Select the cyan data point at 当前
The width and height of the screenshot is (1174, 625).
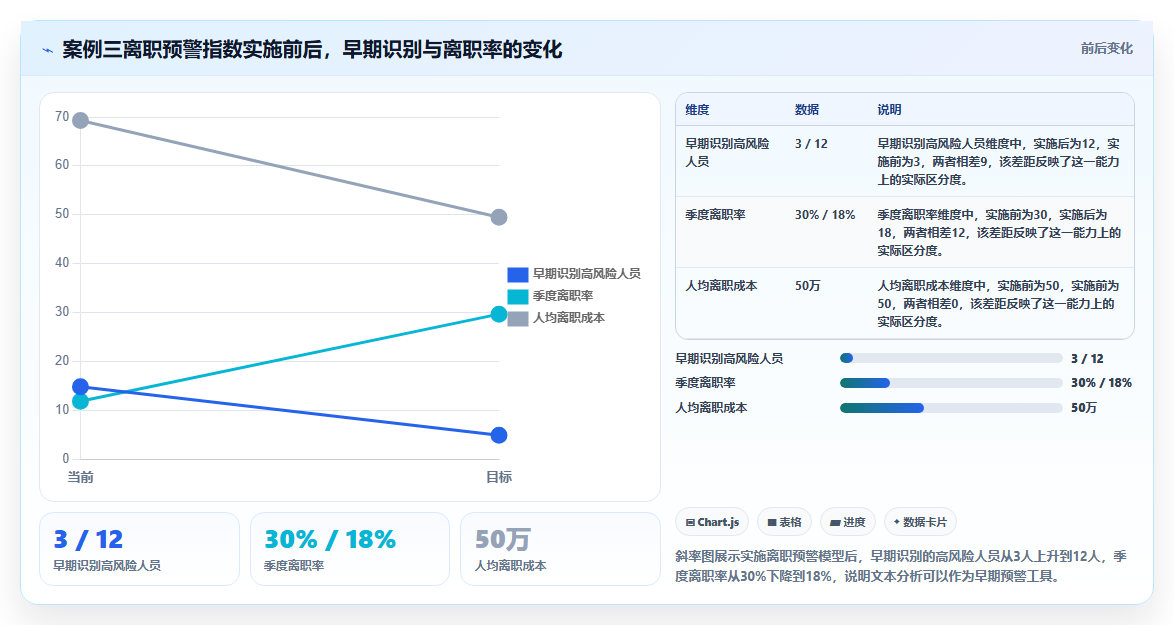coord(80,401)
